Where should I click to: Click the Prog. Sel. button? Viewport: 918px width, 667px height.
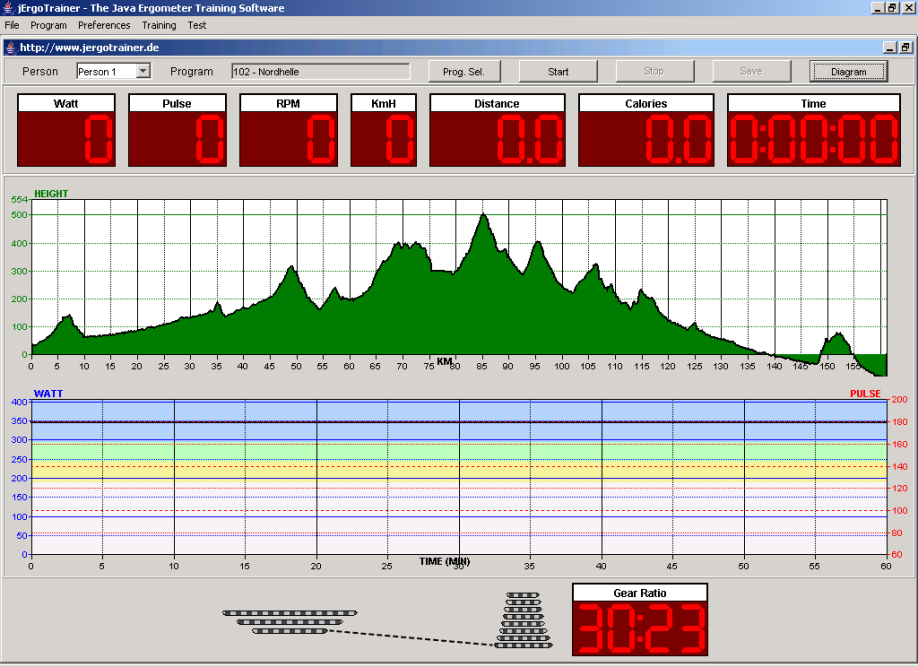click(464, 71)
